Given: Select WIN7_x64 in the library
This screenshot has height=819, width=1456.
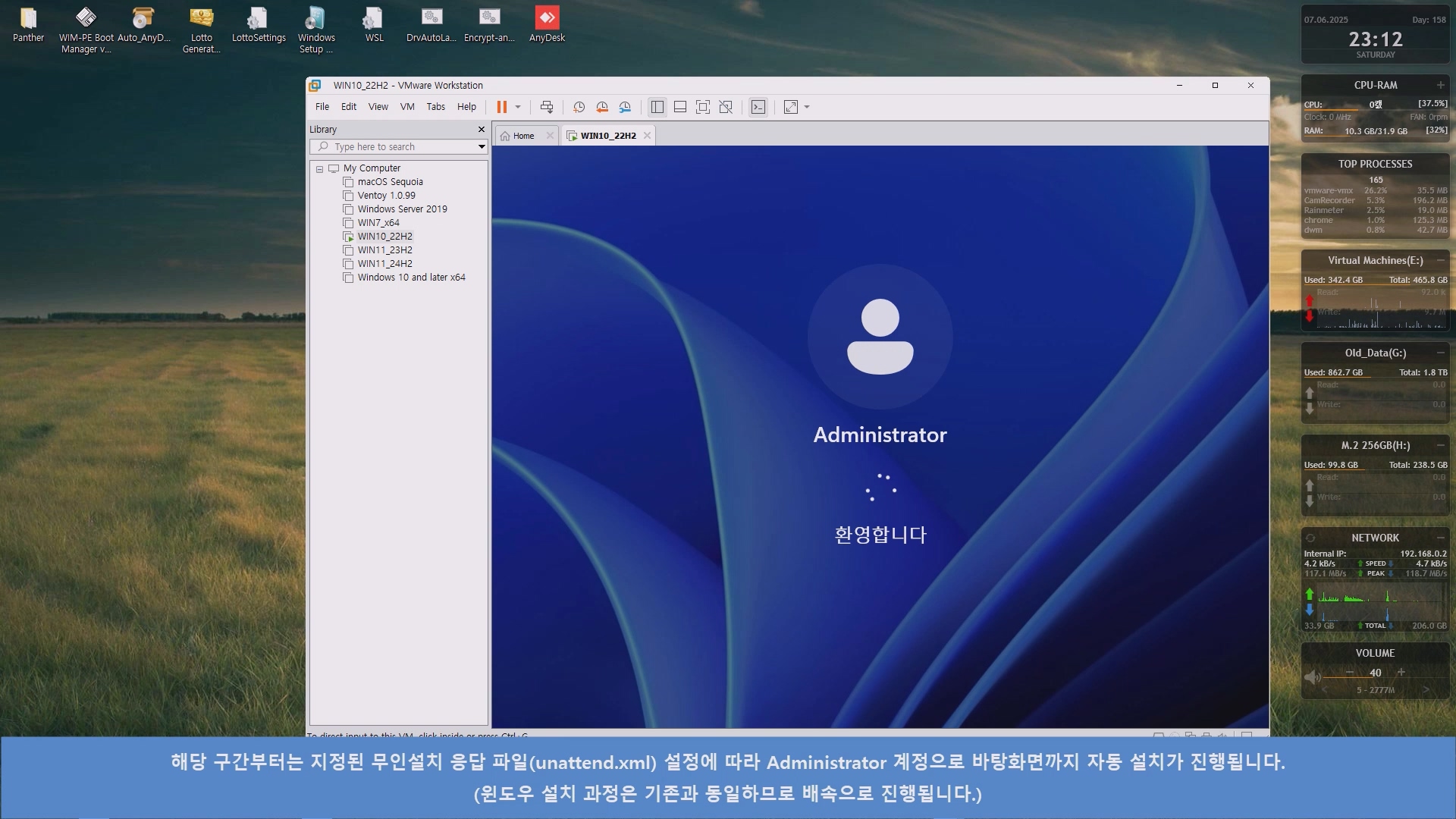Looking at the screenshot, I should click(378, 223).
